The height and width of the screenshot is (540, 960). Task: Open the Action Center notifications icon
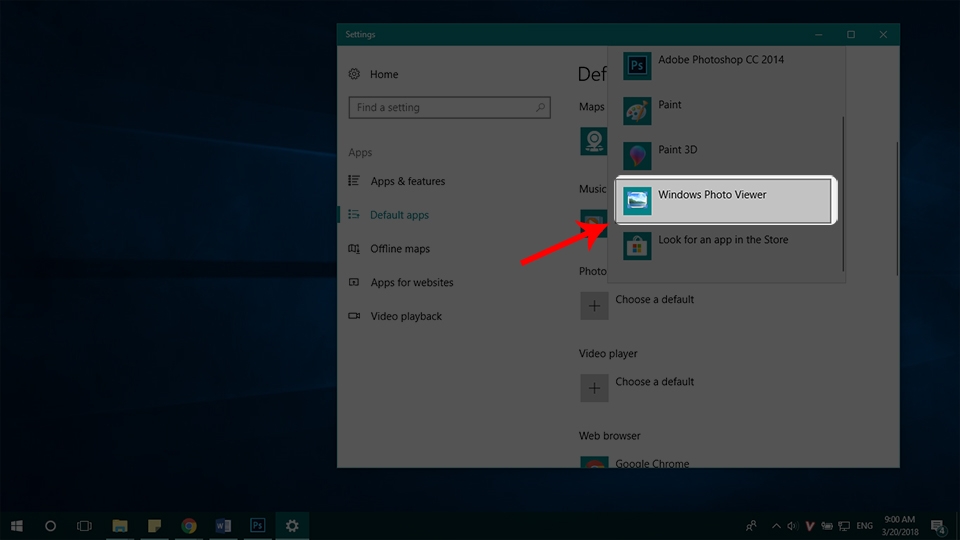[937, 526]
